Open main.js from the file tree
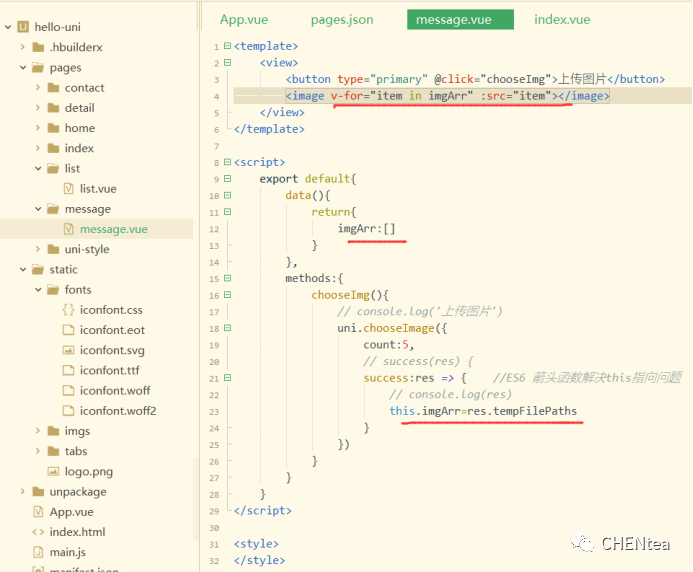Screen dimensions: 693x572 coord(67,552)
